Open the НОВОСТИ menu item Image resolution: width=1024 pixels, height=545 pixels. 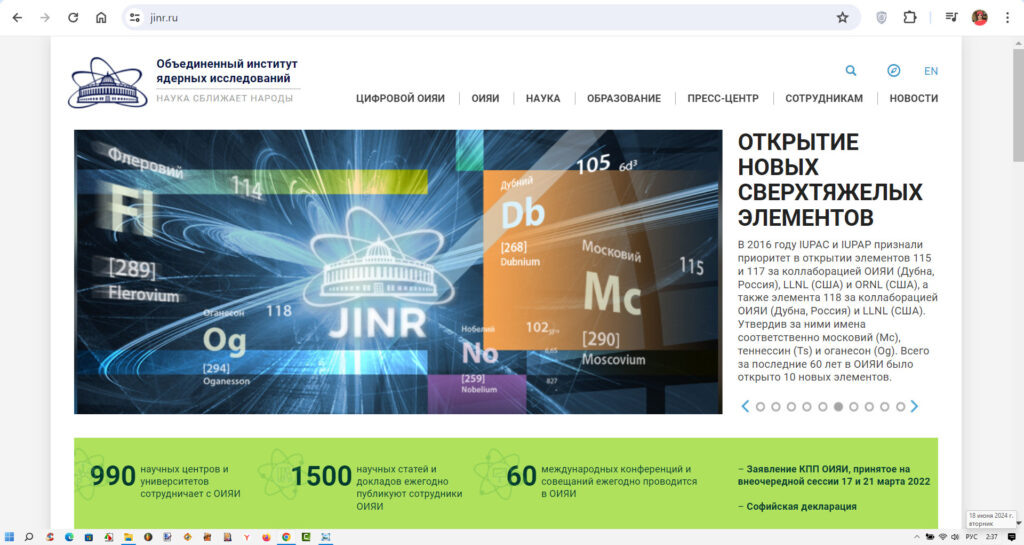point(914,99)
